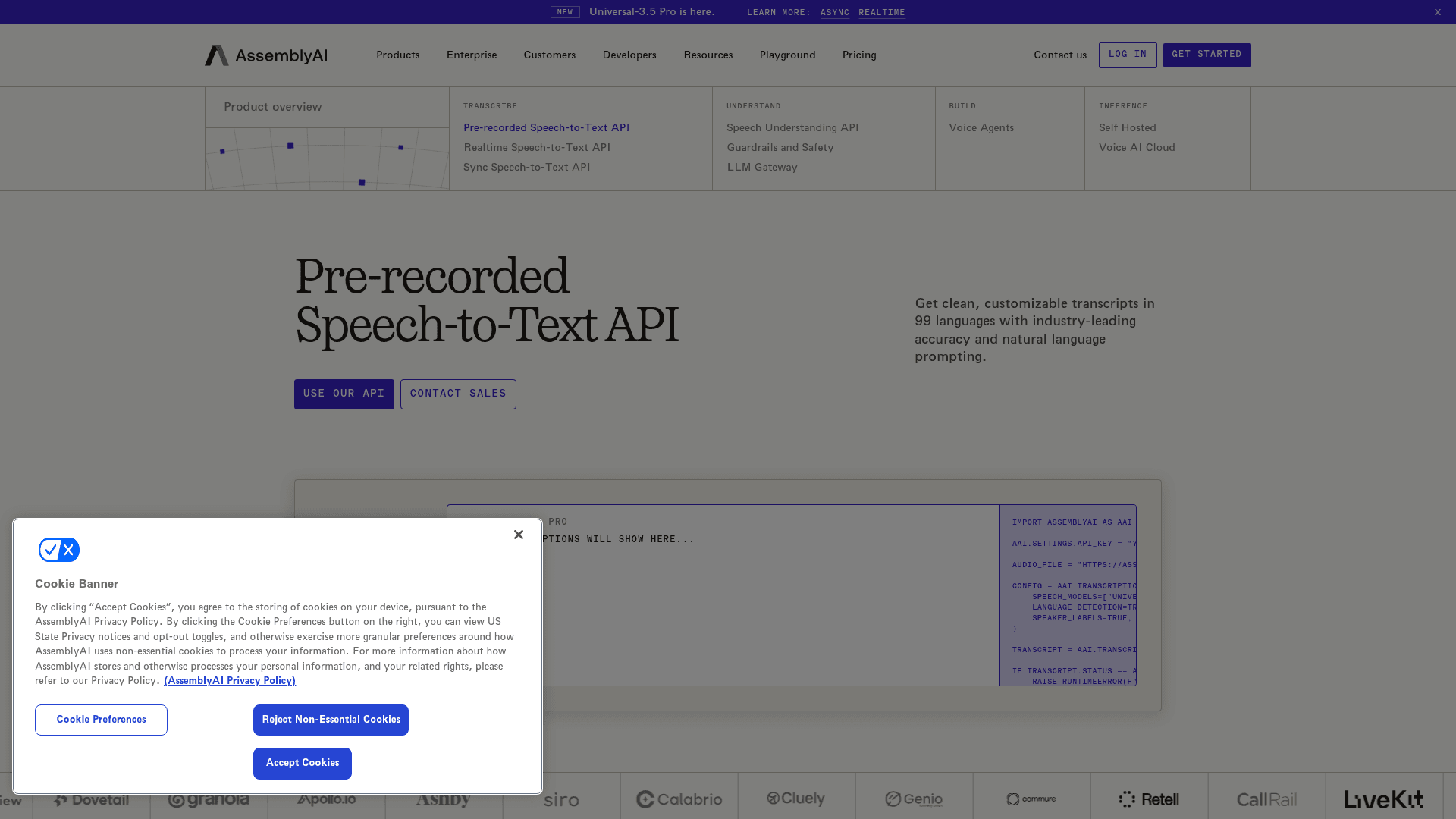Open the Products menu

click(398, 55)
